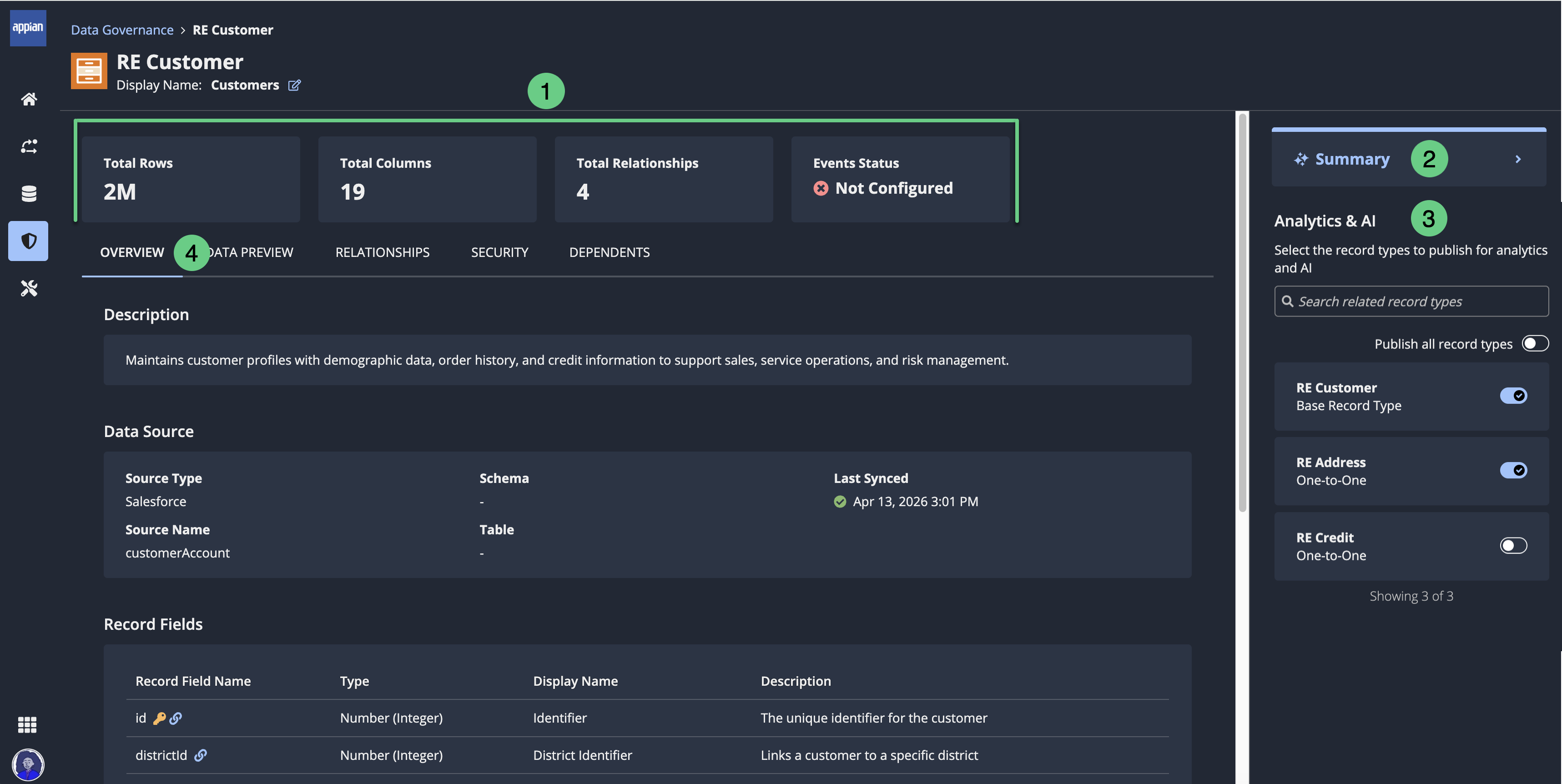
Task: Click the vertical scrollbar of main pane
Action: coord(1242,312)
